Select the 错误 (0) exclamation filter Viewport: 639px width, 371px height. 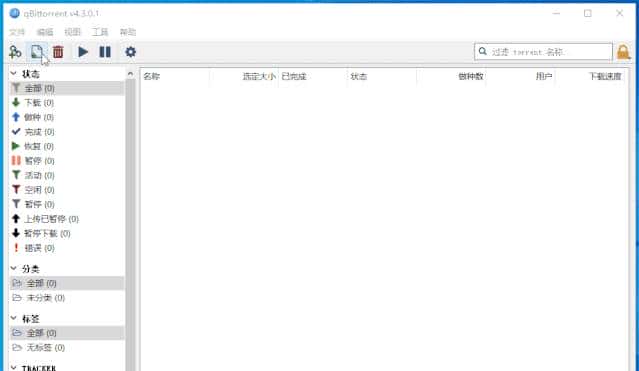[x=67, y=248]
